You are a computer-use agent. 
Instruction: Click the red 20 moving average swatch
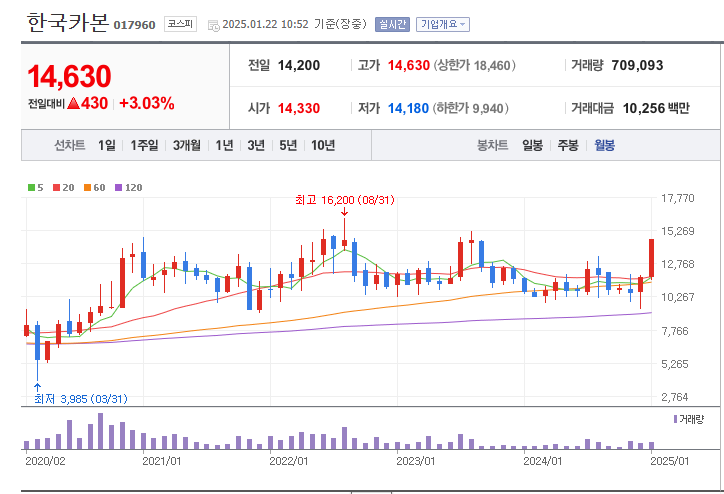[x=56, y=187]
